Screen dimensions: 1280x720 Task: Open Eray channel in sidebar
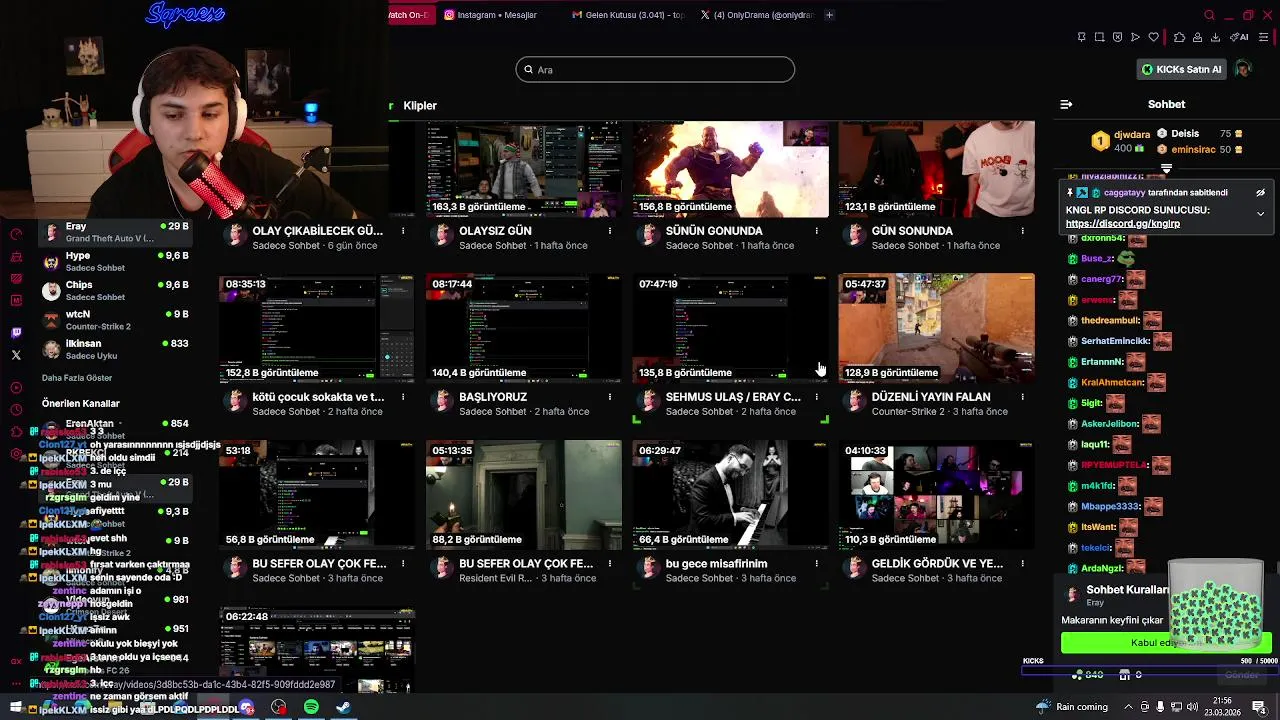[115, 232]
